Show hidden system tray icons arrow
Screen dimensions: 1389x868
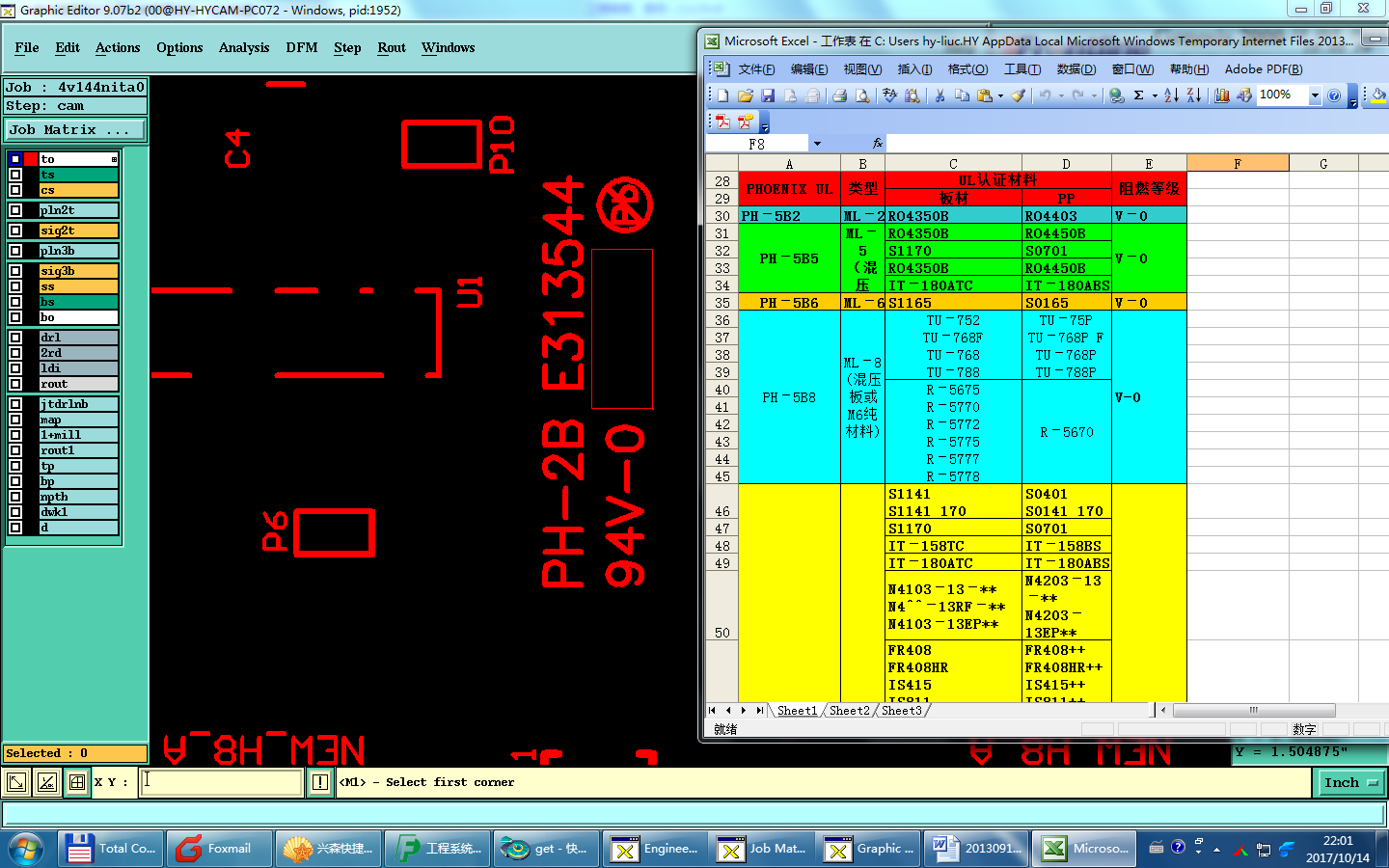pyautogui.click(x=1216, y=850)
